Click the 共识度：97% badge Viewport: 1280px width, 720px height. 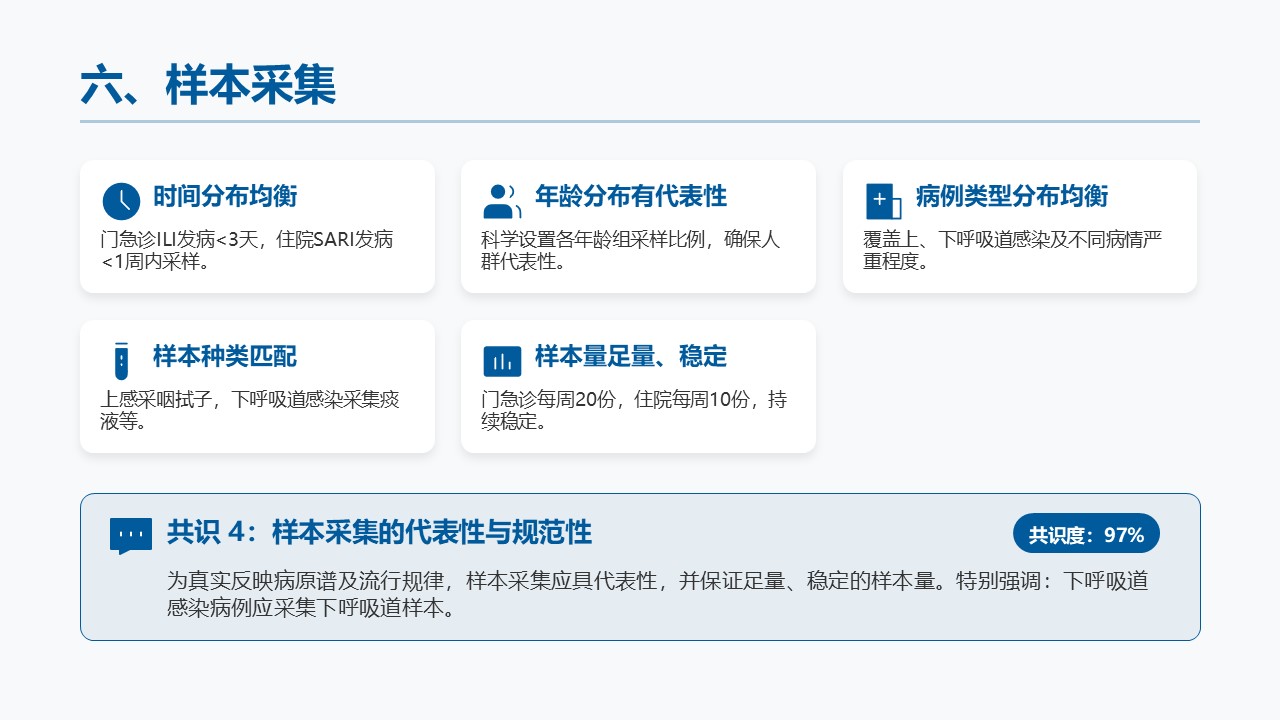(x=1086, y=534)
